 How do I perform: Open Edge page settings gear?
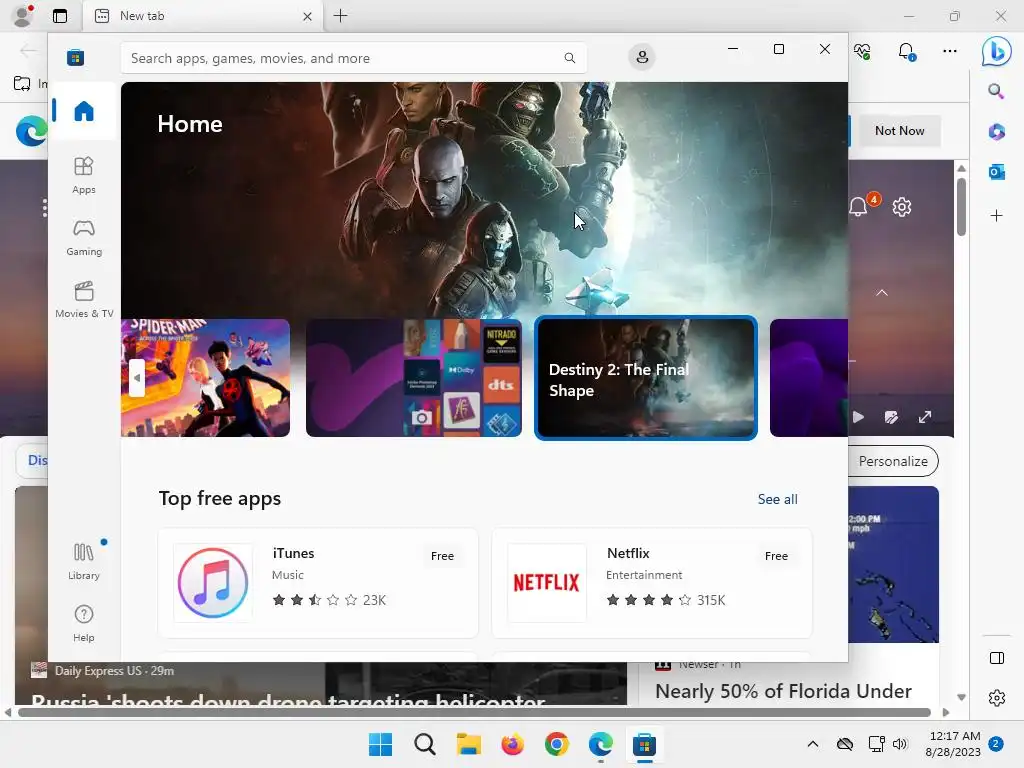[x=902, y=207]
